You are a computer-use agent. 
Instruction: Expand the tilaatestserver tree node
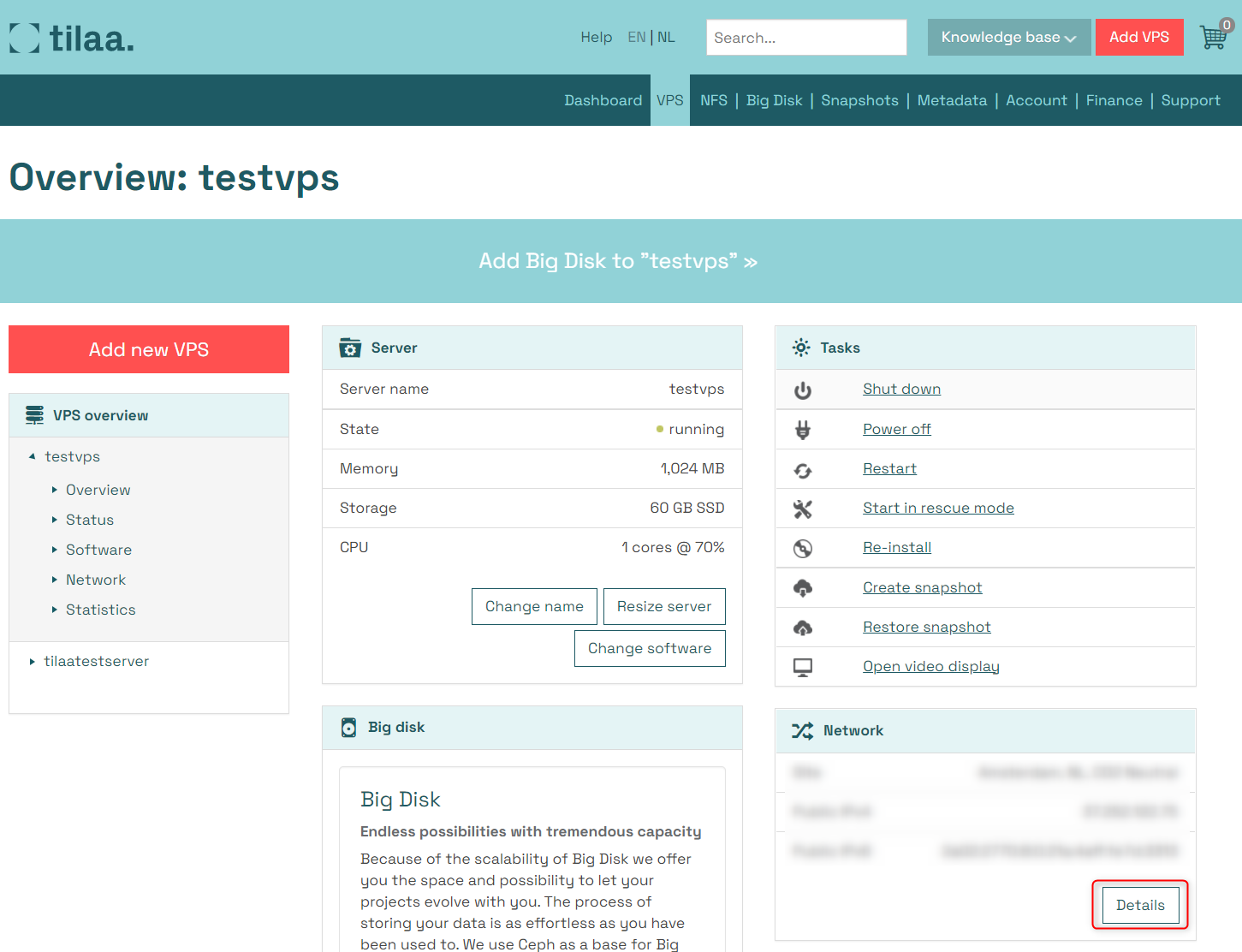[32, 662]
